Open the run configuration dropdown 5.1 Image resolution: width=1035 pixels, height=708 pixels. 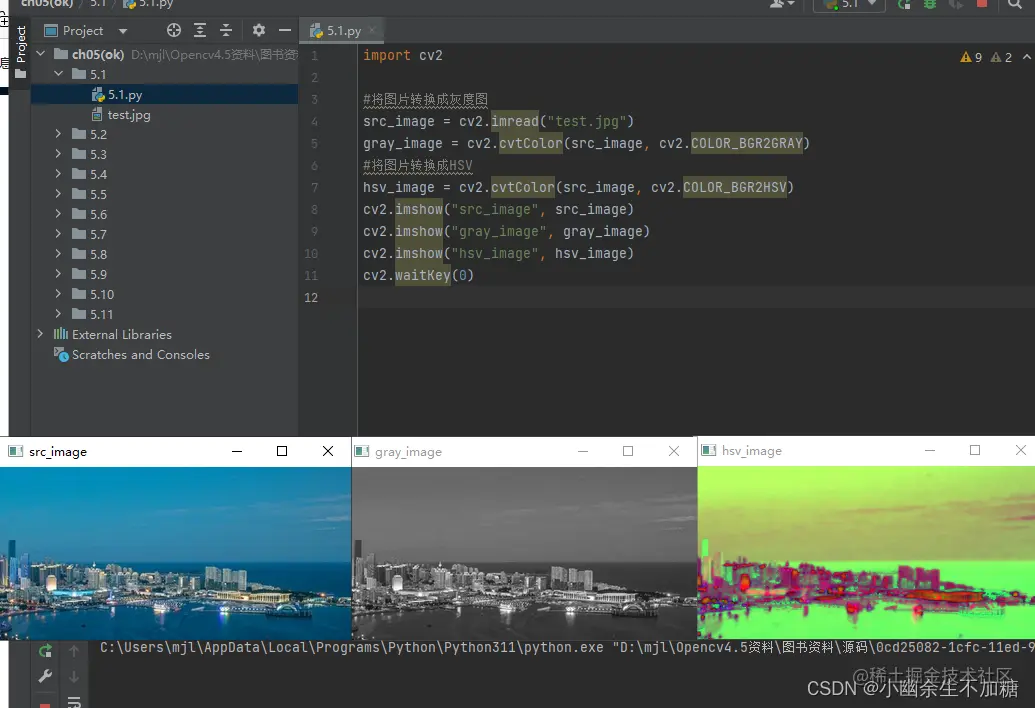[x=850, y=5]
